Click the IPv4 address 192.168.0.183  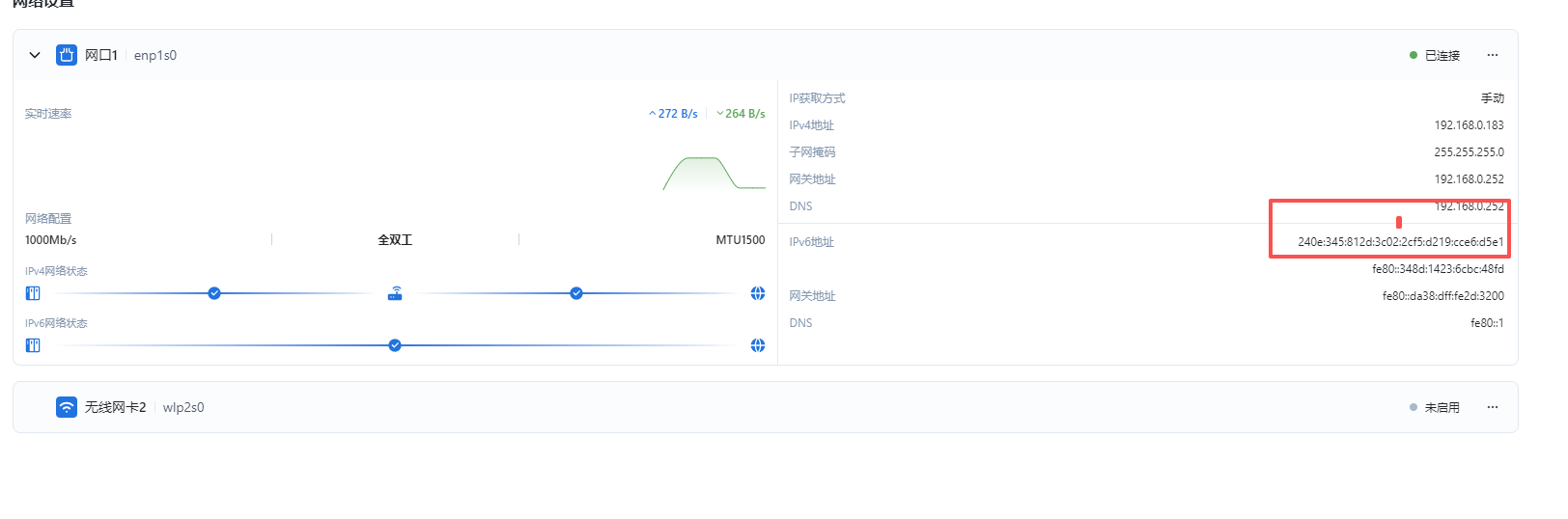[x=1469, y=125]
